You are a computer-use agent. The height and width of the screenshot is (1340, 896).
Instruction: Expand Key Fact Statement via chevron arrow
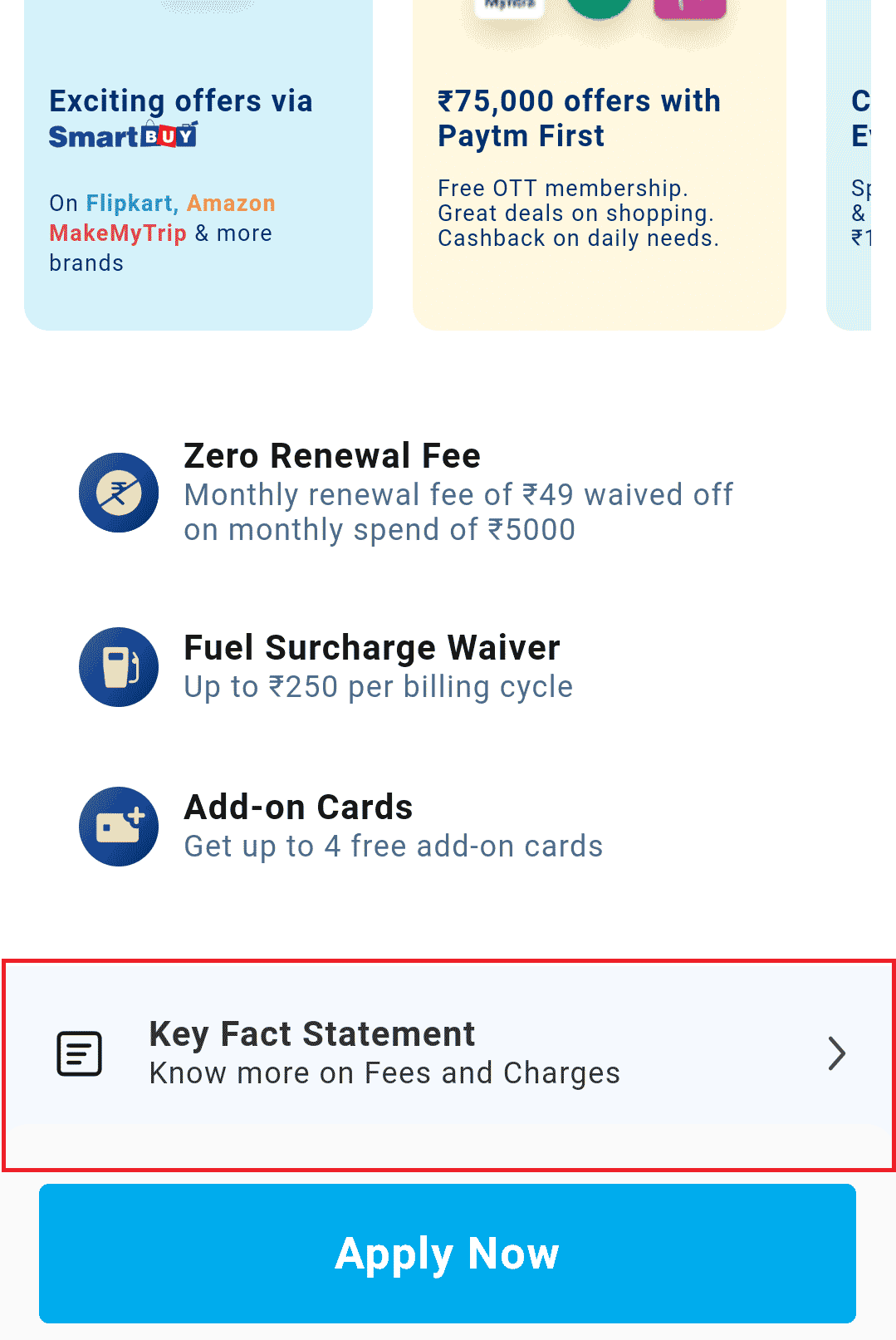(837, 1053)
